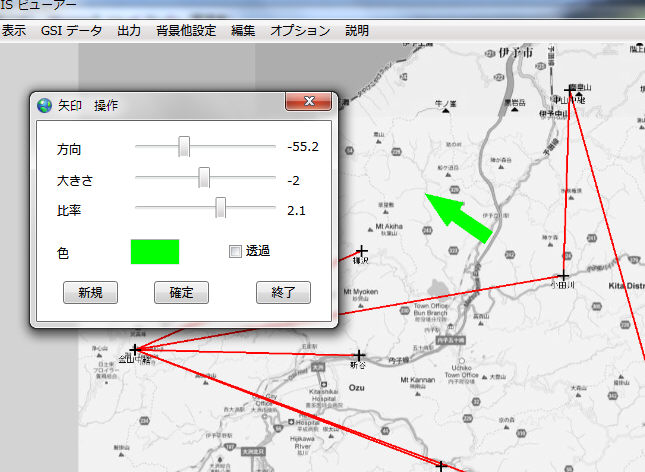This screenshot has width=645, height=472.
Task: Click the green color swatch
Action: pos(155,252)
